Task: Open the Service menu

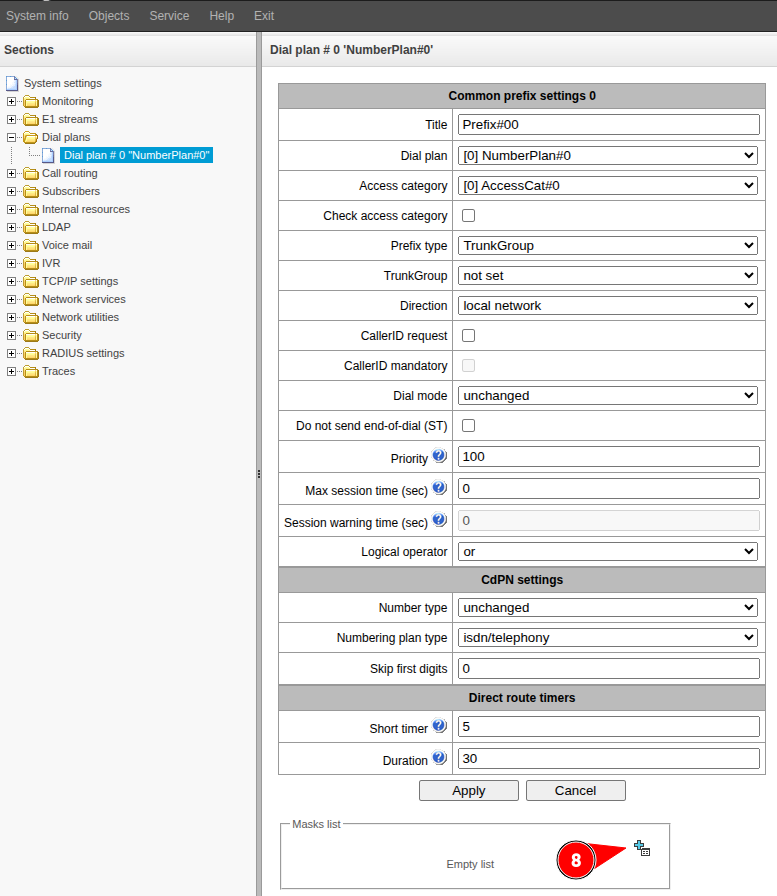Action: click(x=169, y=16)
